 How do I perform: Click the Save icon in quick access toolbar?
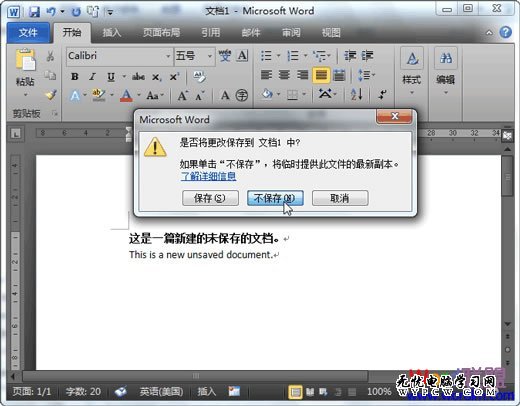(x=34, y=12)
